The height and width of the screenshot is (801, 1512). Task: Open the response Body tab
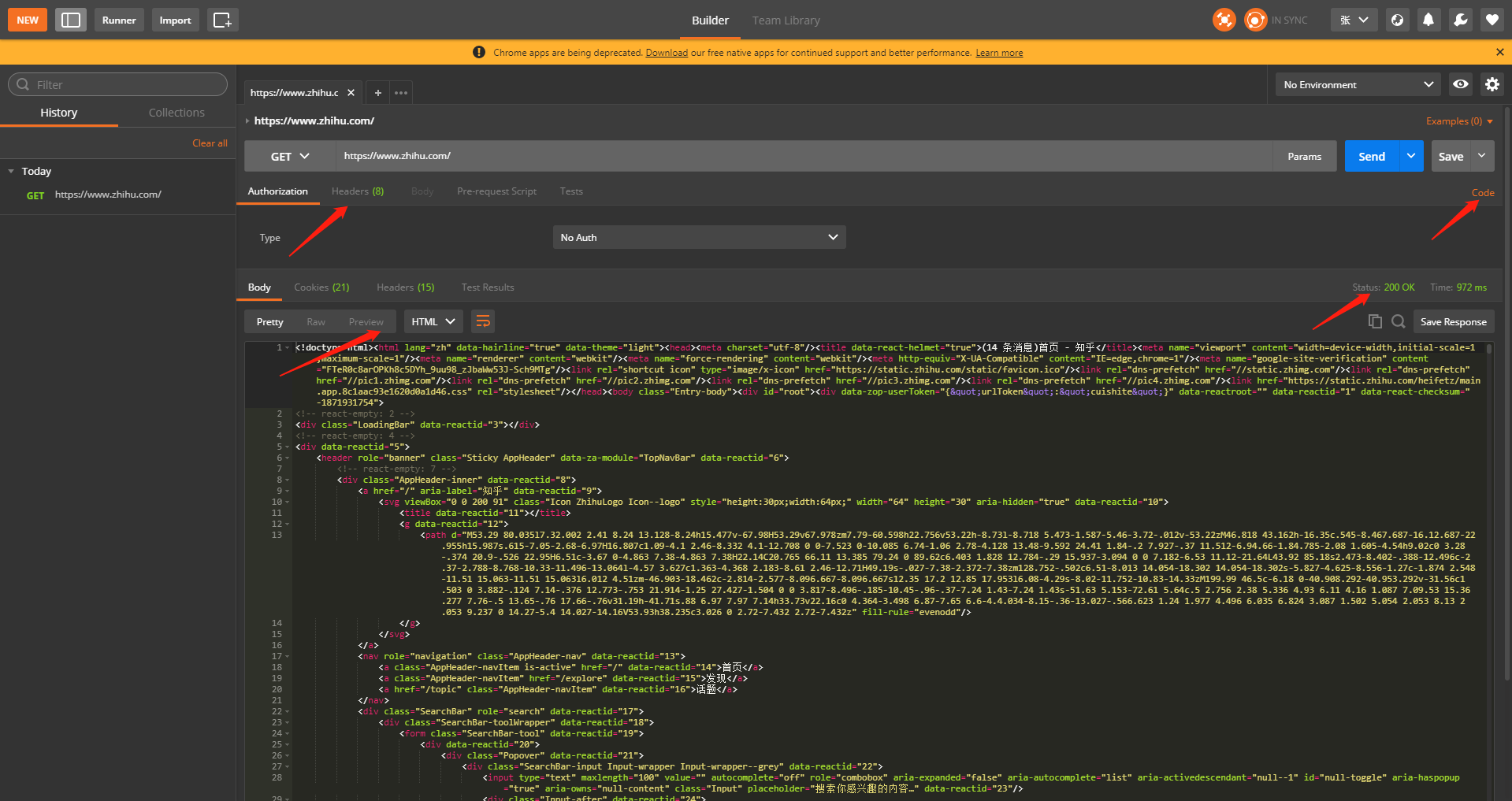[259, 287]
